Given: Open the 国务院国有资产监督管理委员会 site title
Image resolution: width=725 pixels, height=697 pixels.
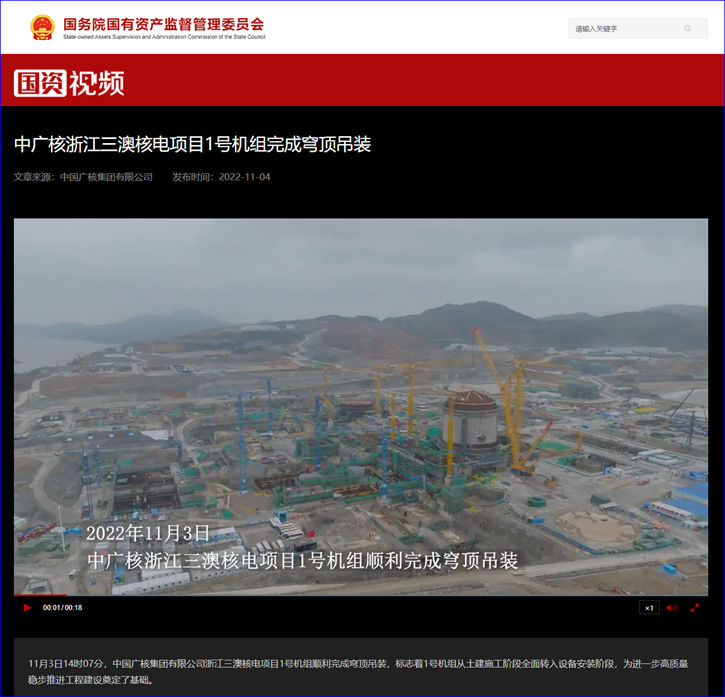Looking at the screenshot, I should click(163, 22).
